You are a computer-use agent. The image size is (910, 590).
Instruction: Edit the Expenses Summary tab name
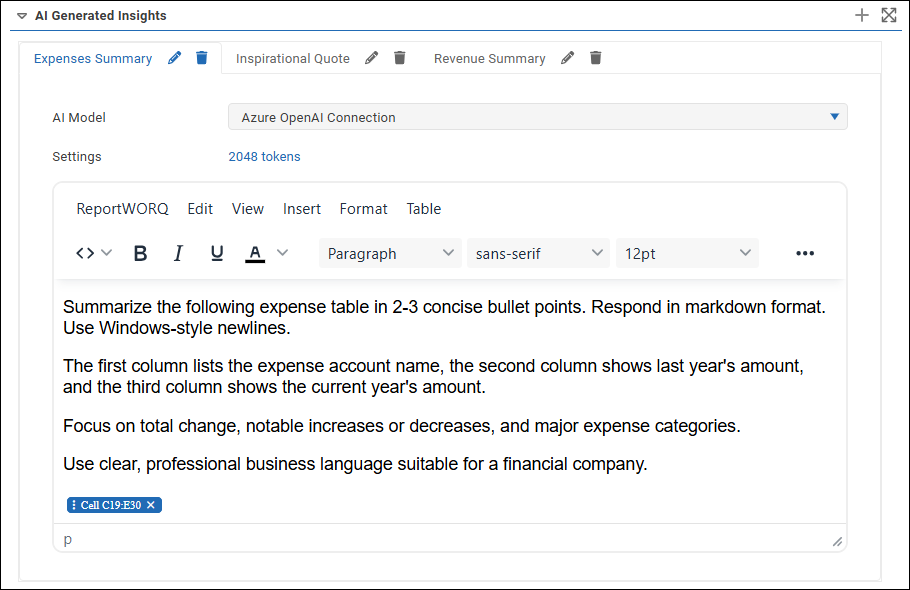click(175, 58)
